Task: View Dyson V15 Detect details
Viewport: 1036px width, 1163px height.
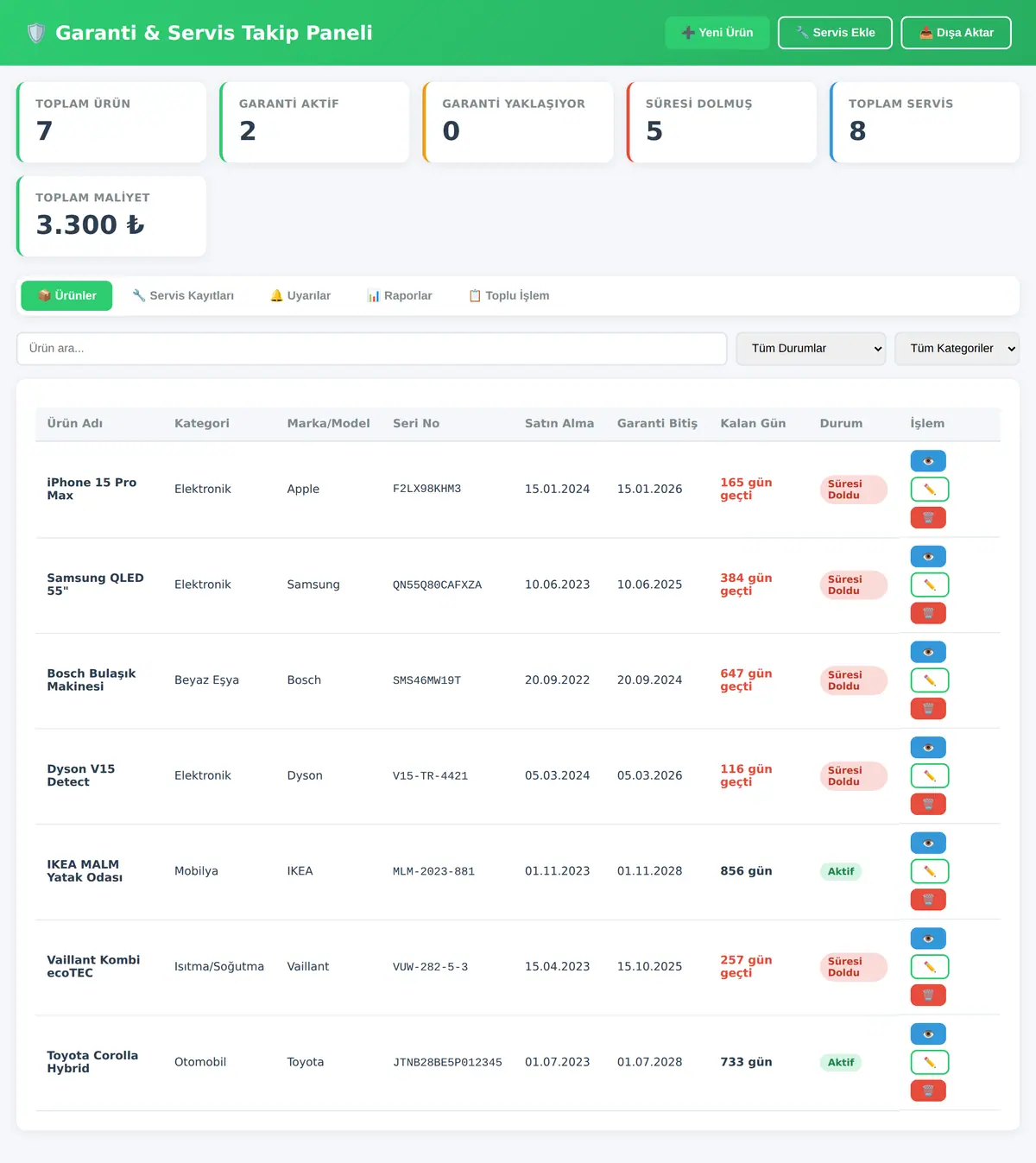Action: click(x=928, y=748)
